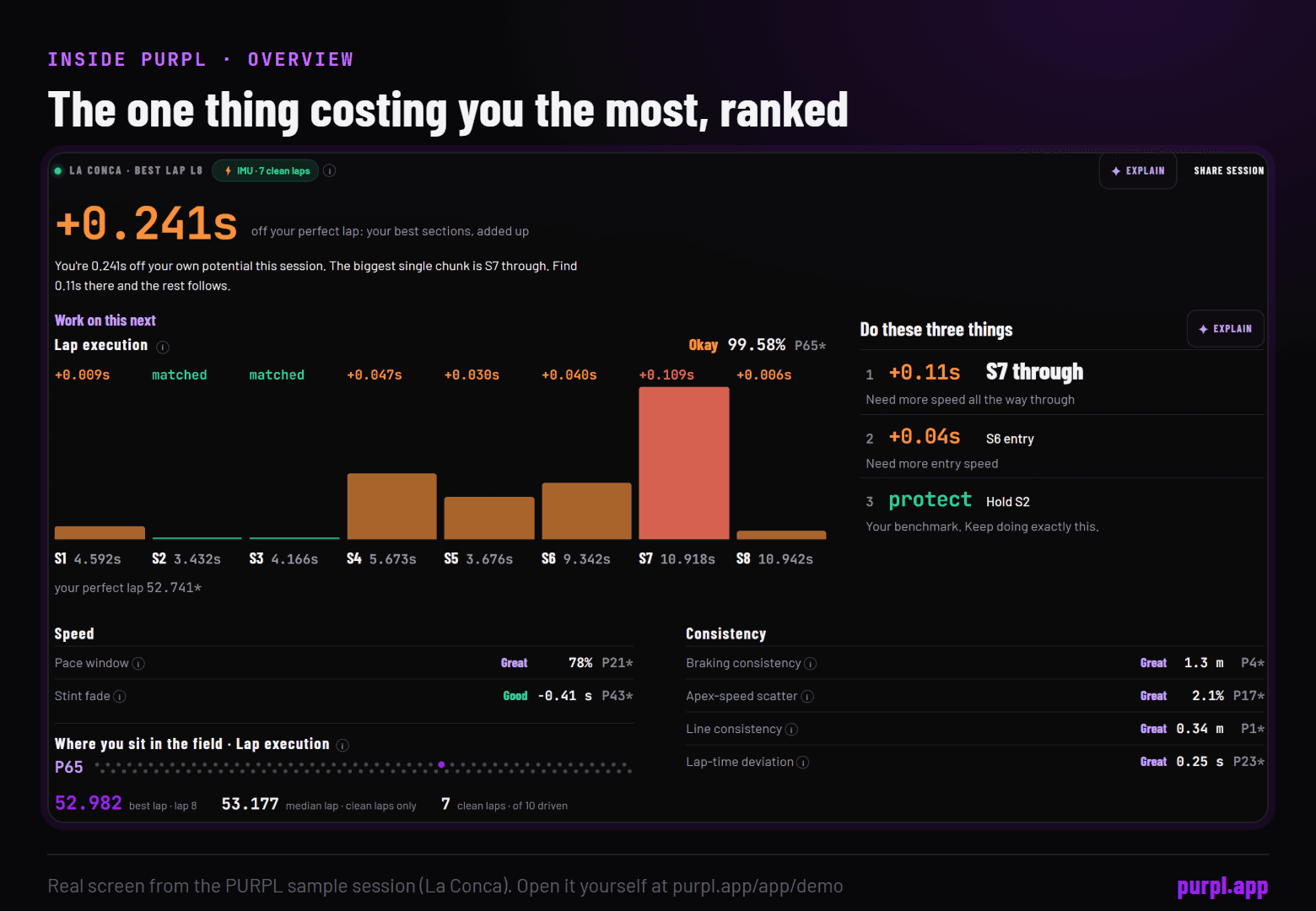Open the Stint fade info icon
1316x911 pixels.
click(x=120, y=697)
